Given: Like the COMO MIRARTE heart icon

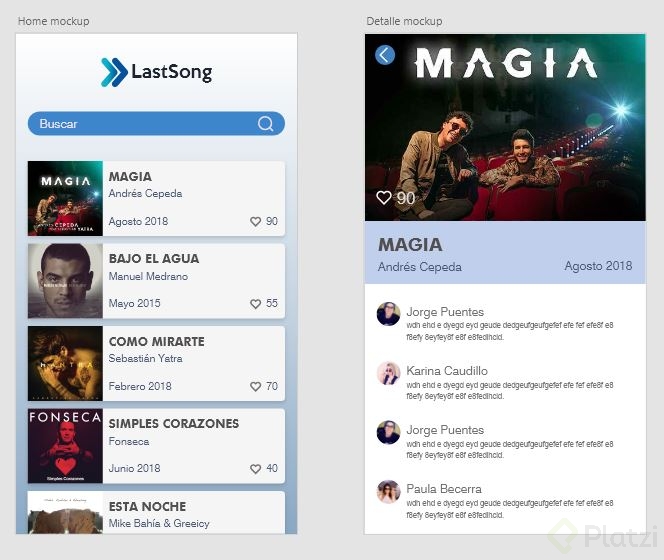Looking at the screenshot, I should coord(255,386).
